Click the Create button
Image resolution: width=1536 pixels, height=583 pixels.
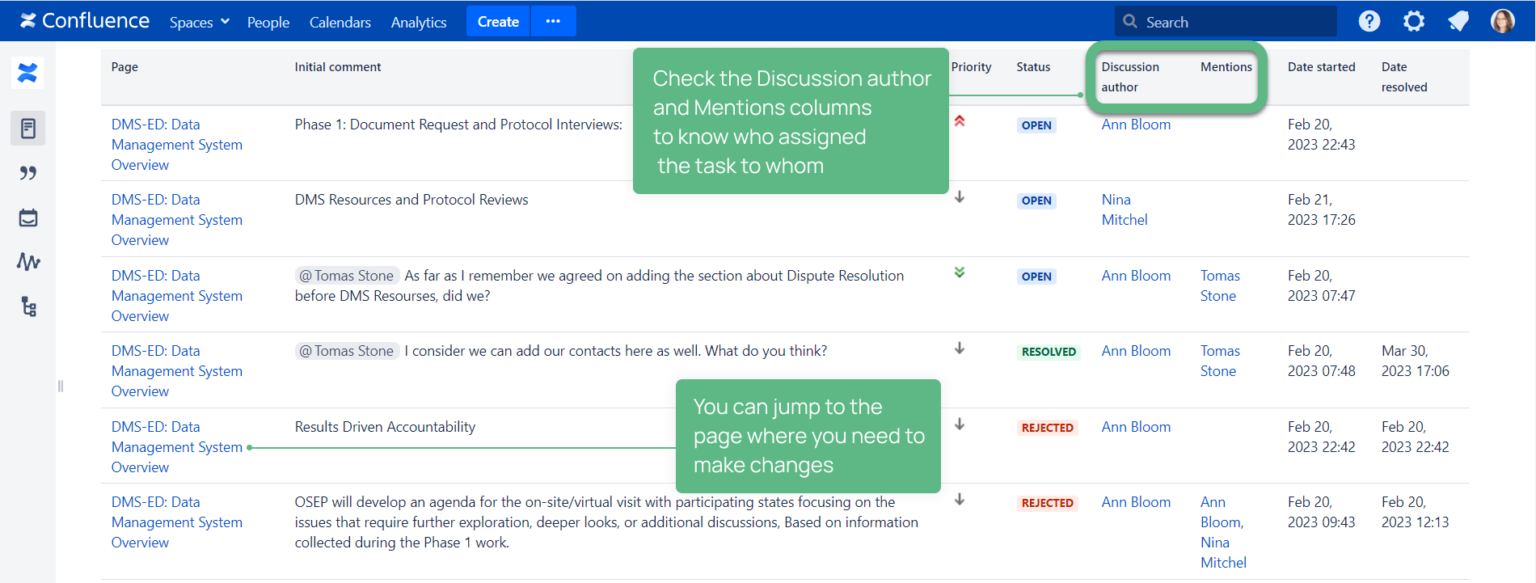(x=497, y=20)
